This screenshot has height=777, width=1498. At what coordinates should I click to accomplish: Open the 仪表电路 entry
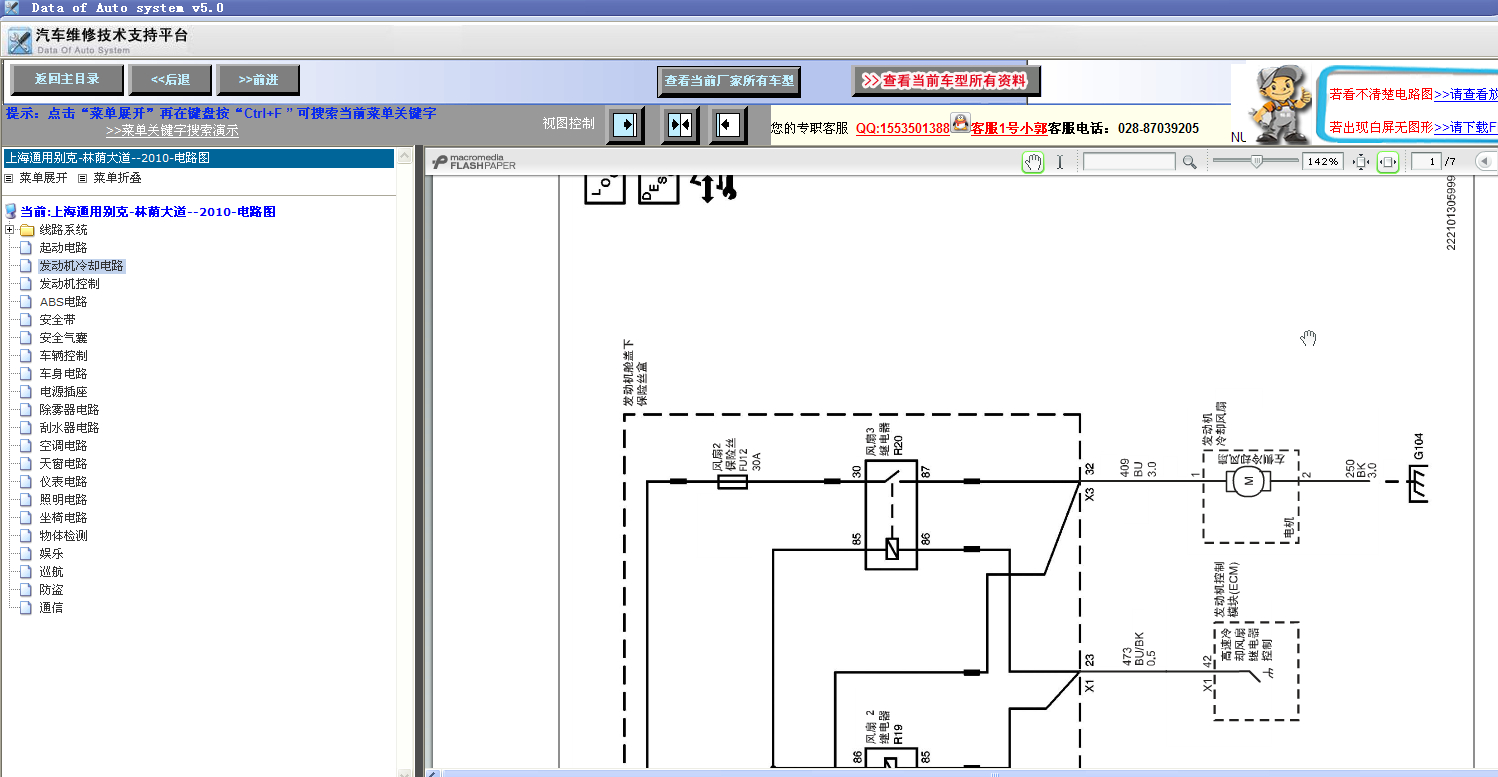[x=63, y=482]
